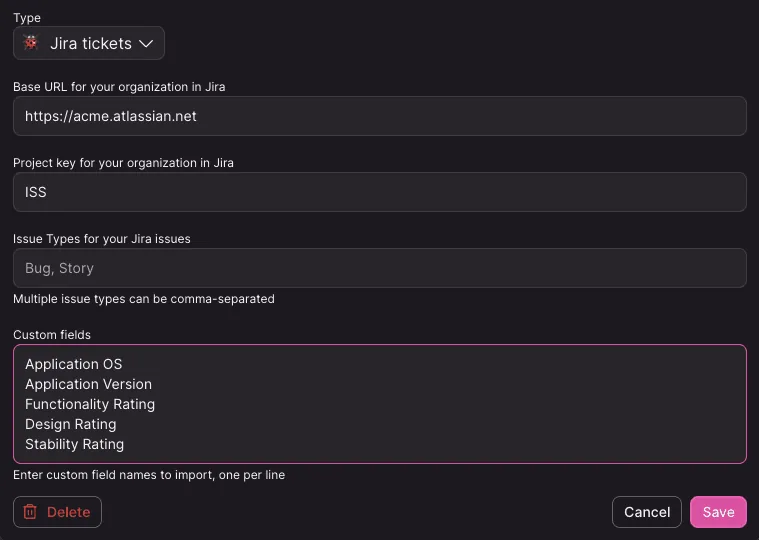Screen dimensions: 759x540
Task: Click the ladybug icon beside Jira tickets
Action: pos(31,43)
